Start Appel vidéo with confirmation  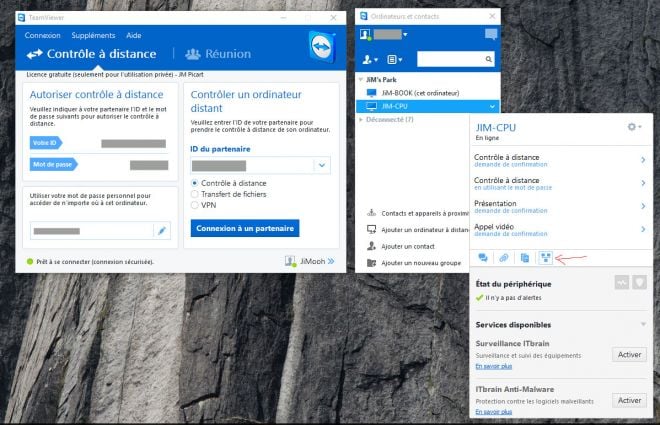point(560,229)
